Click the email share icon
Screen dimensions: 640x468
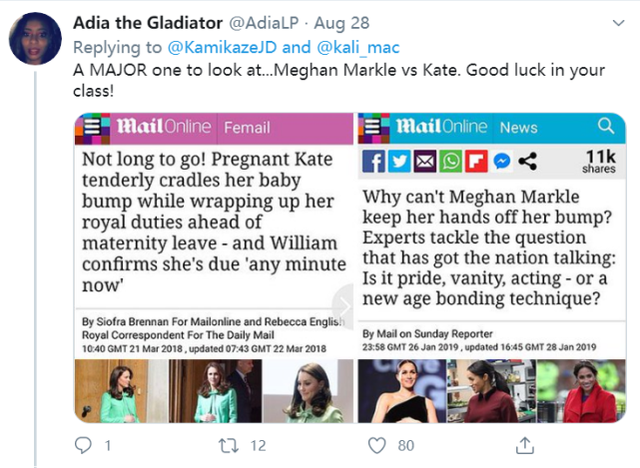tap(423, 161)
